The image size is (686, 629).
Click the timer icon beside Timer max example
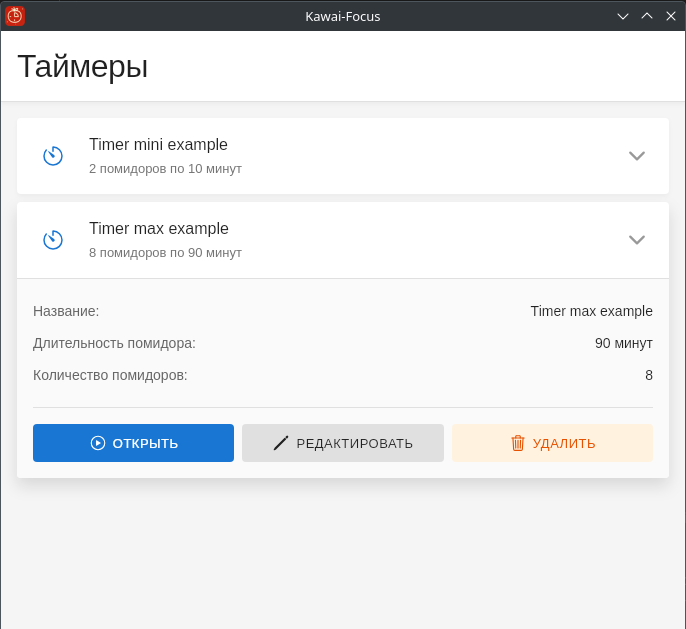click(x=53, y=240)
